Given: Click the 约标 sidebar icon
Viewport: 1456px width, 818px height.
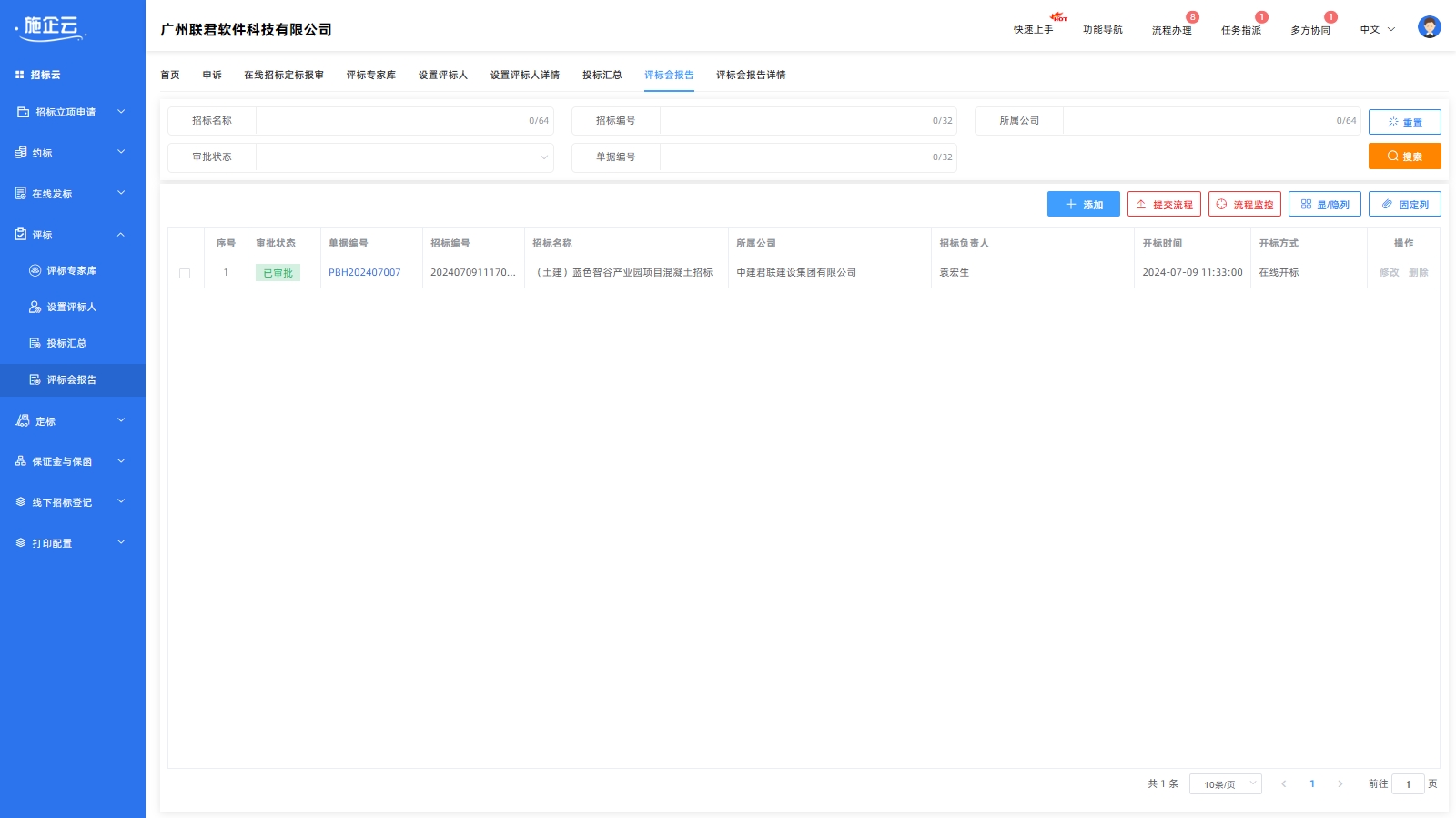Looking at the screenshot, I should pos(20,153).
